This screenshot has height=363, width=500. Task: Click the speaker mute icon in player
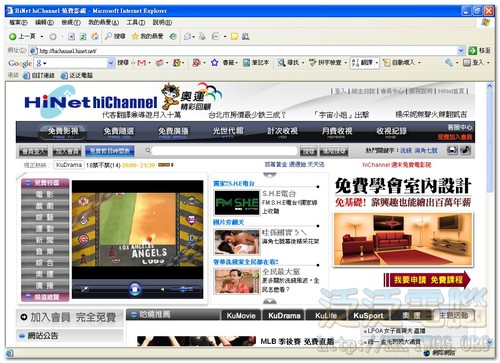(163, 289)
